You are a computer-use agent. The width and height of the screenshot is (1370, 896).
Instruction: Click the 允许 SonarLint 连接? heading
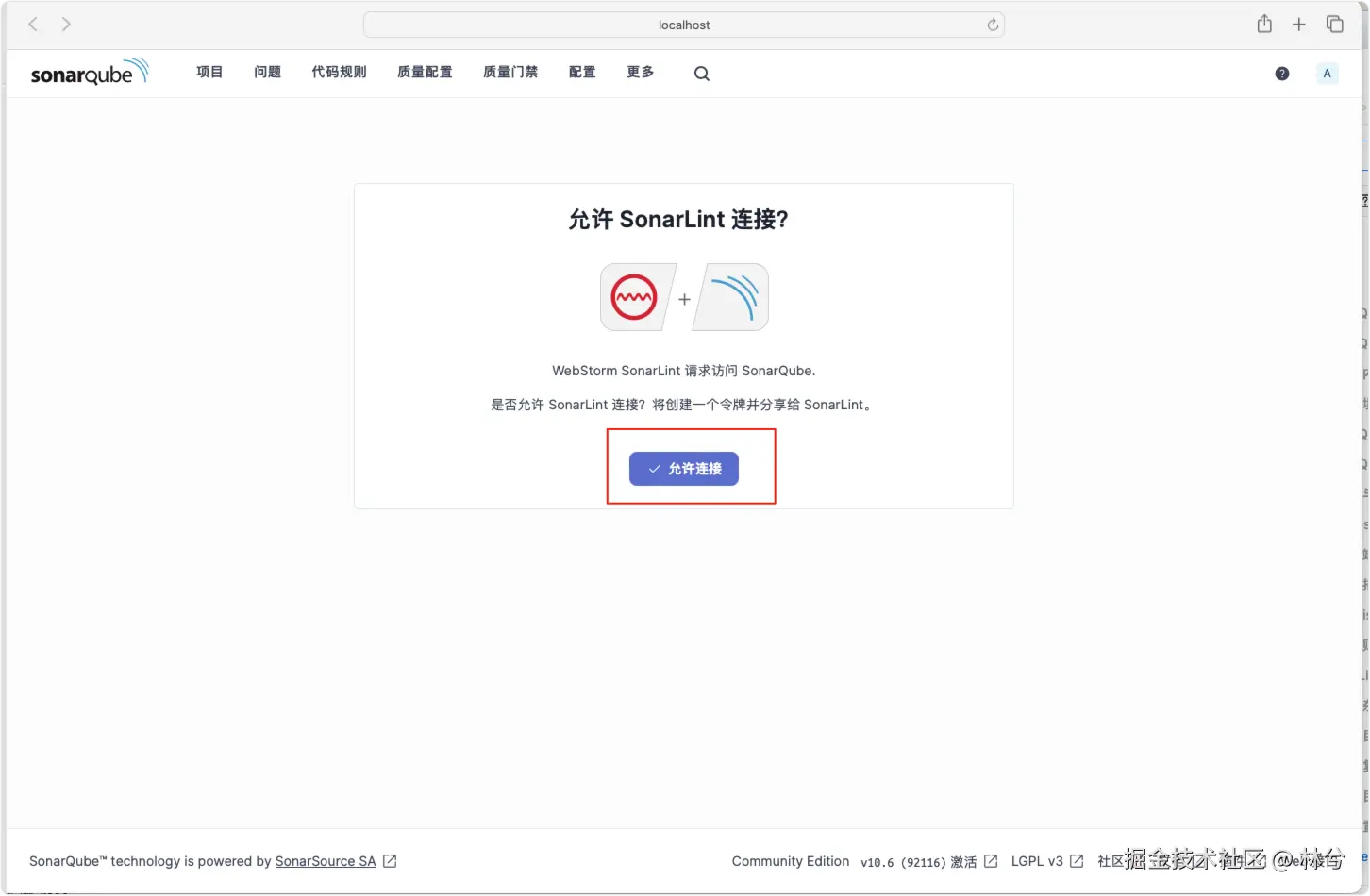pyautogui.click(x=678, y=220)
